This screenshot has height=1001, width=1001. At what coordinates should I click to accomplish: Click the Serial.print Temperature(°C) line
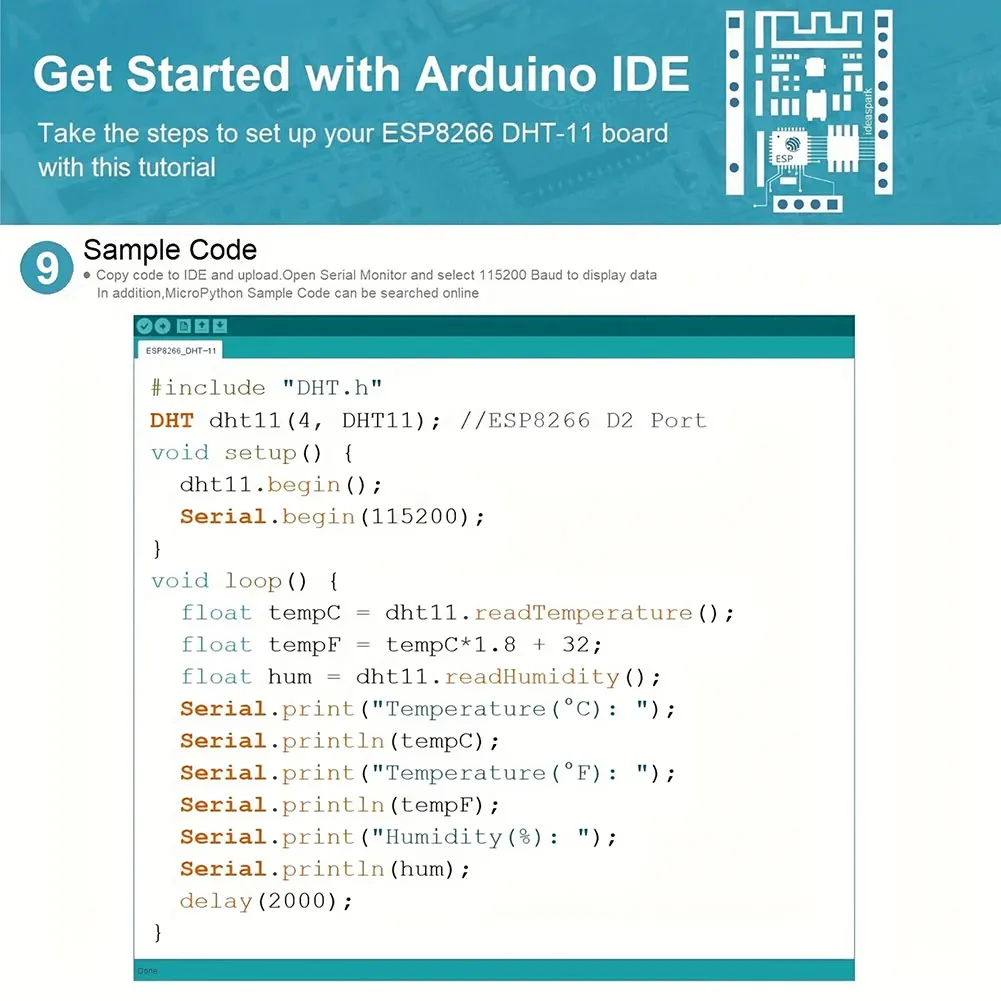tap(428, 709)
